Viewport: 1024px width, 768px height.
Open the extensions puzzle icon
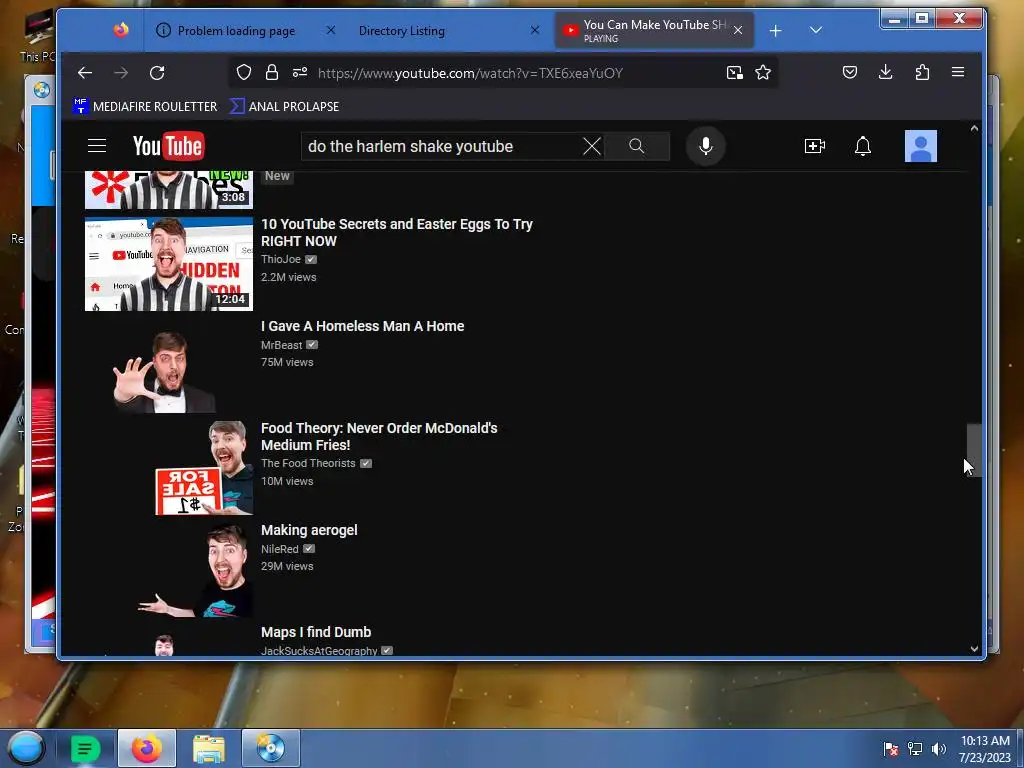pyautogui.click(x=922, y=72)
